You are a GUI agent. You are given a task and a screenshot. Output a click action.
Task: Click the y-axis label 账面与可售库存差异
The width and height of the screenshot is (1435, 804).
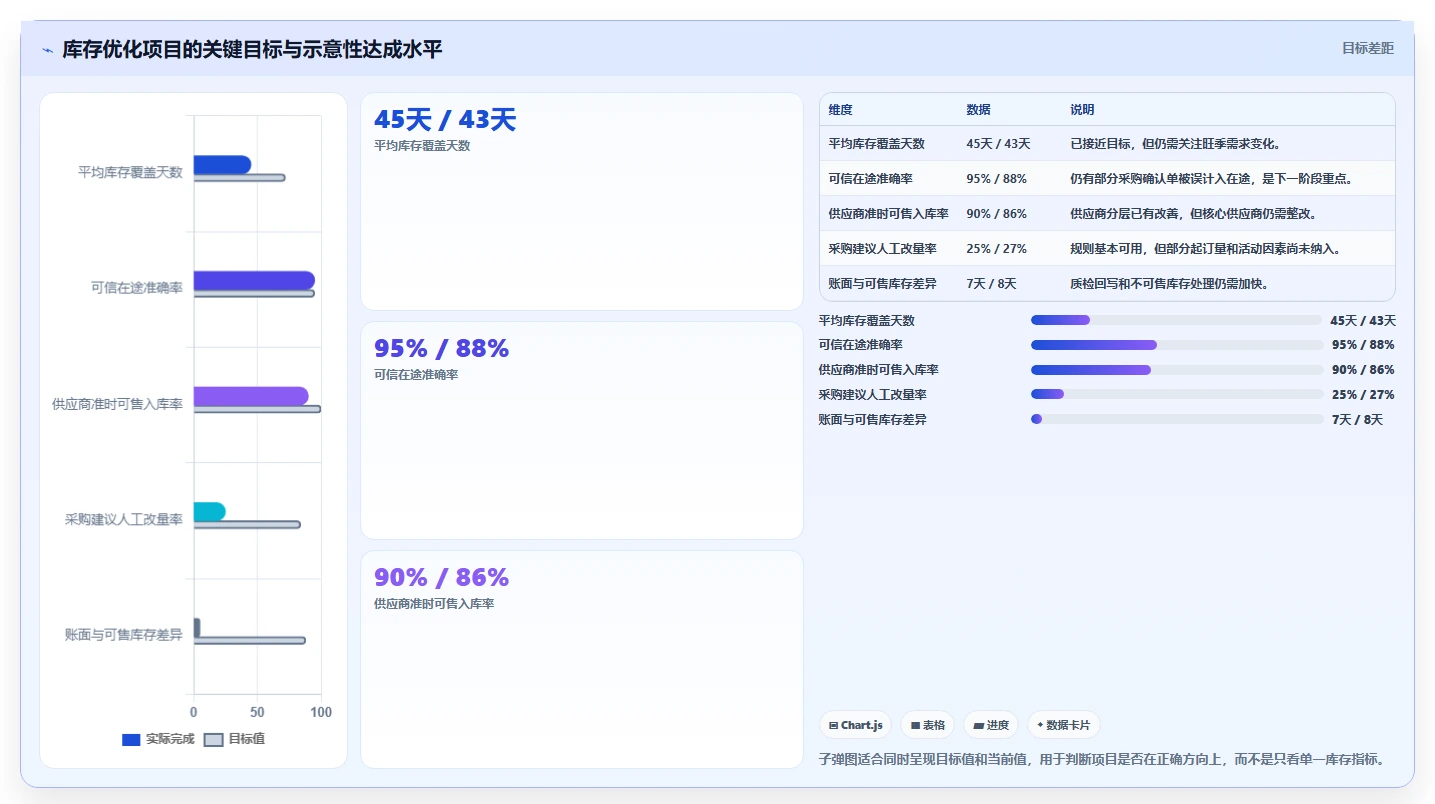tap(124, 635)
